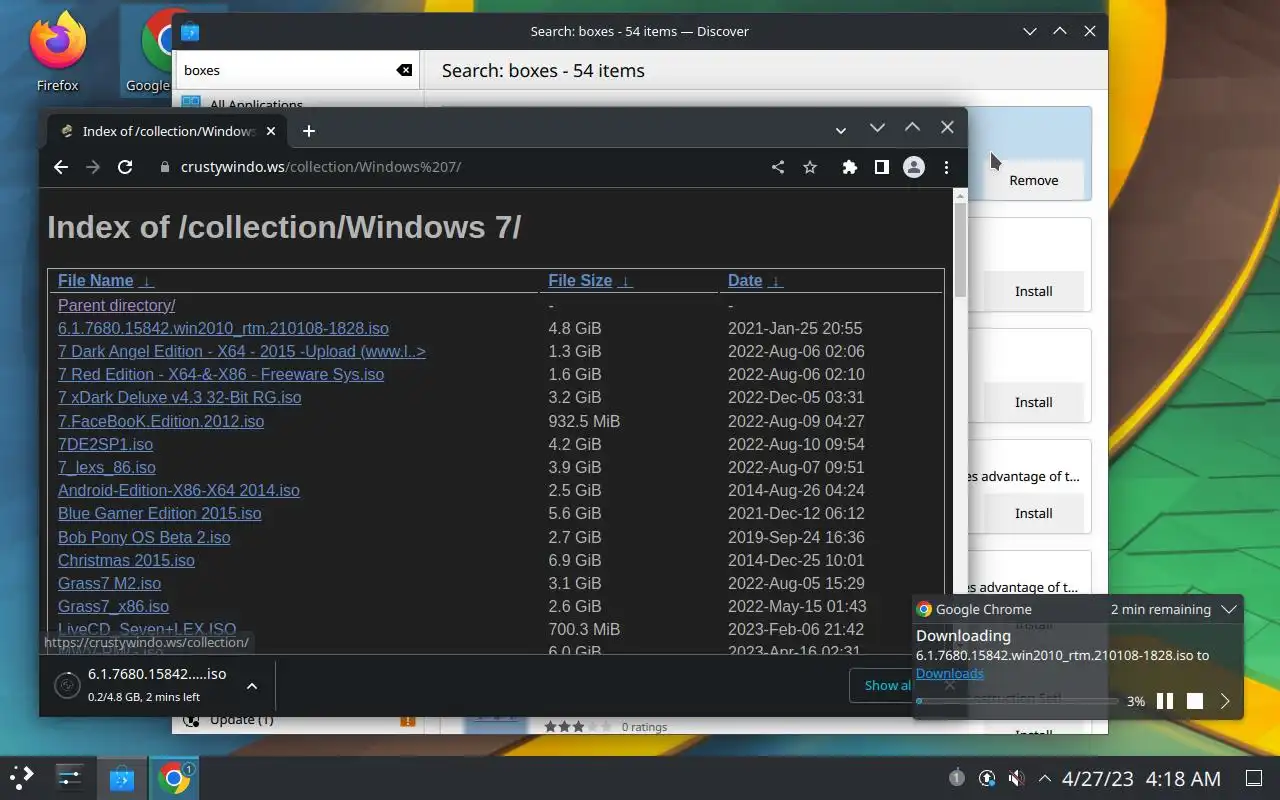The height and width of the screenshot is (800, 1280).
Task: Click the download spinner icon in Chrome shelf
Action: (67, 685)
